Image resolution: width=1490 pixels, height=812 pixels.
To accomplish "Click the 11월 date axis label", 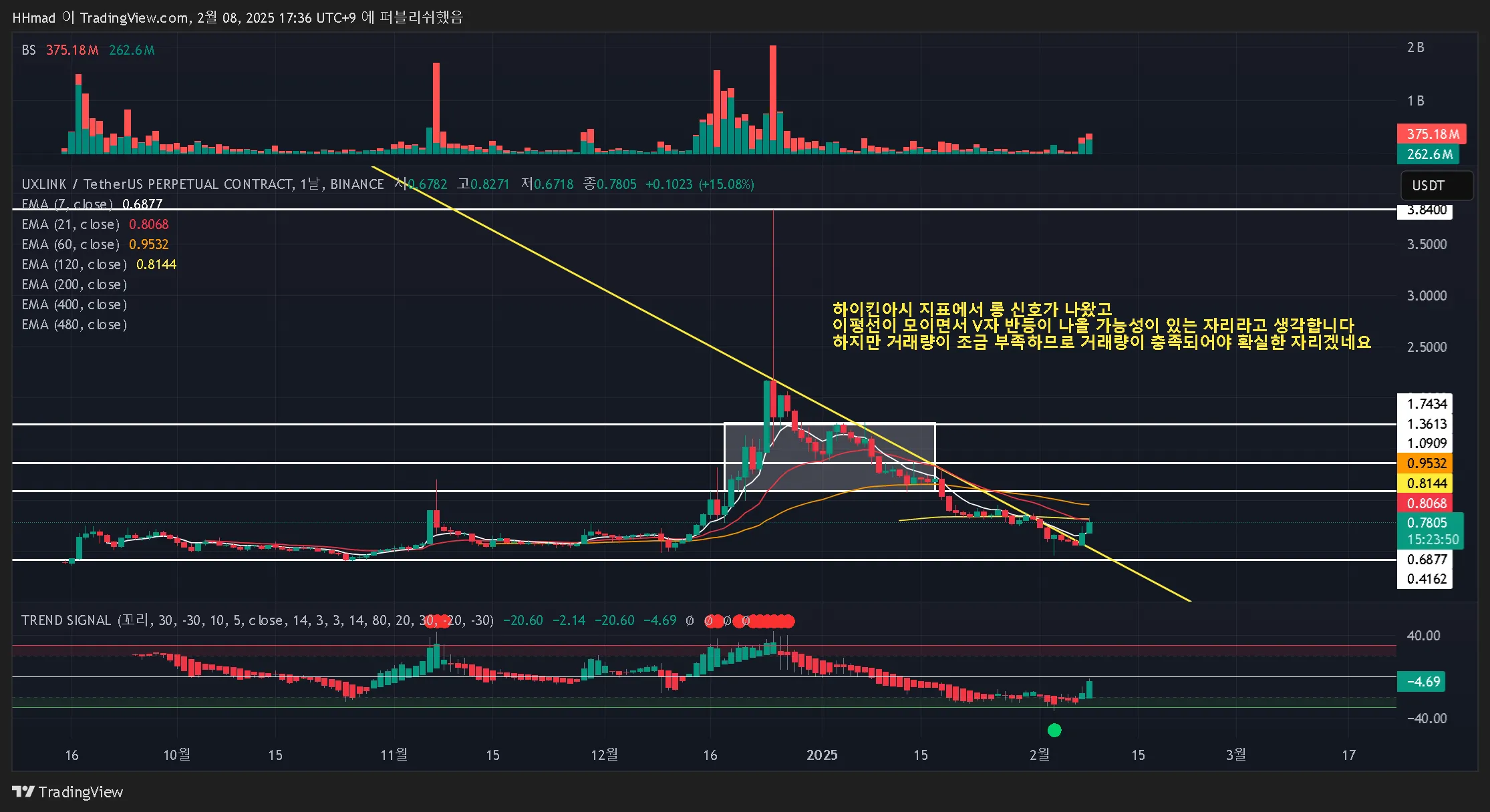I will (x=394, y=755).
